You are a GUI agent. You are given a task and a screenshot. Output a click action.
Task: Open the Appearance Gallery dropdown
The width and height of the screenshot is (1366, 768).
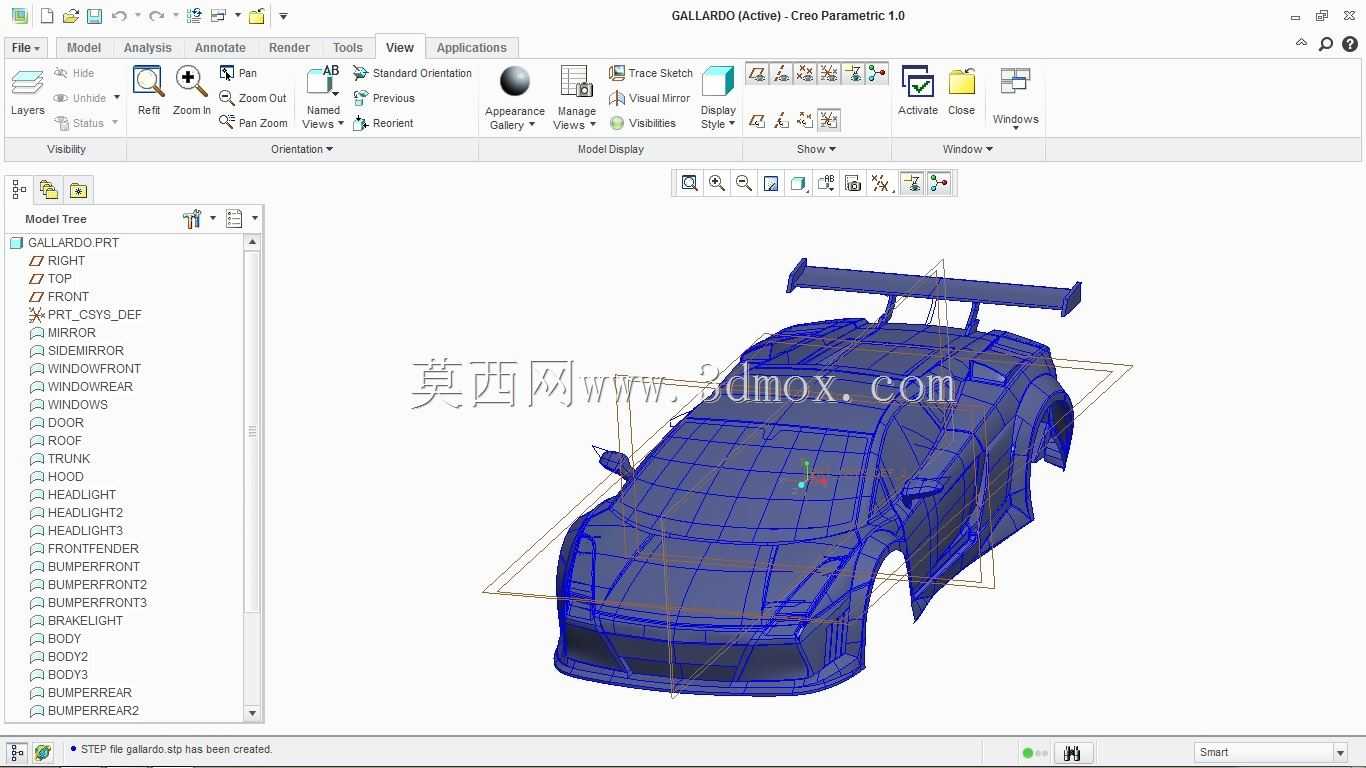point(514,118)
